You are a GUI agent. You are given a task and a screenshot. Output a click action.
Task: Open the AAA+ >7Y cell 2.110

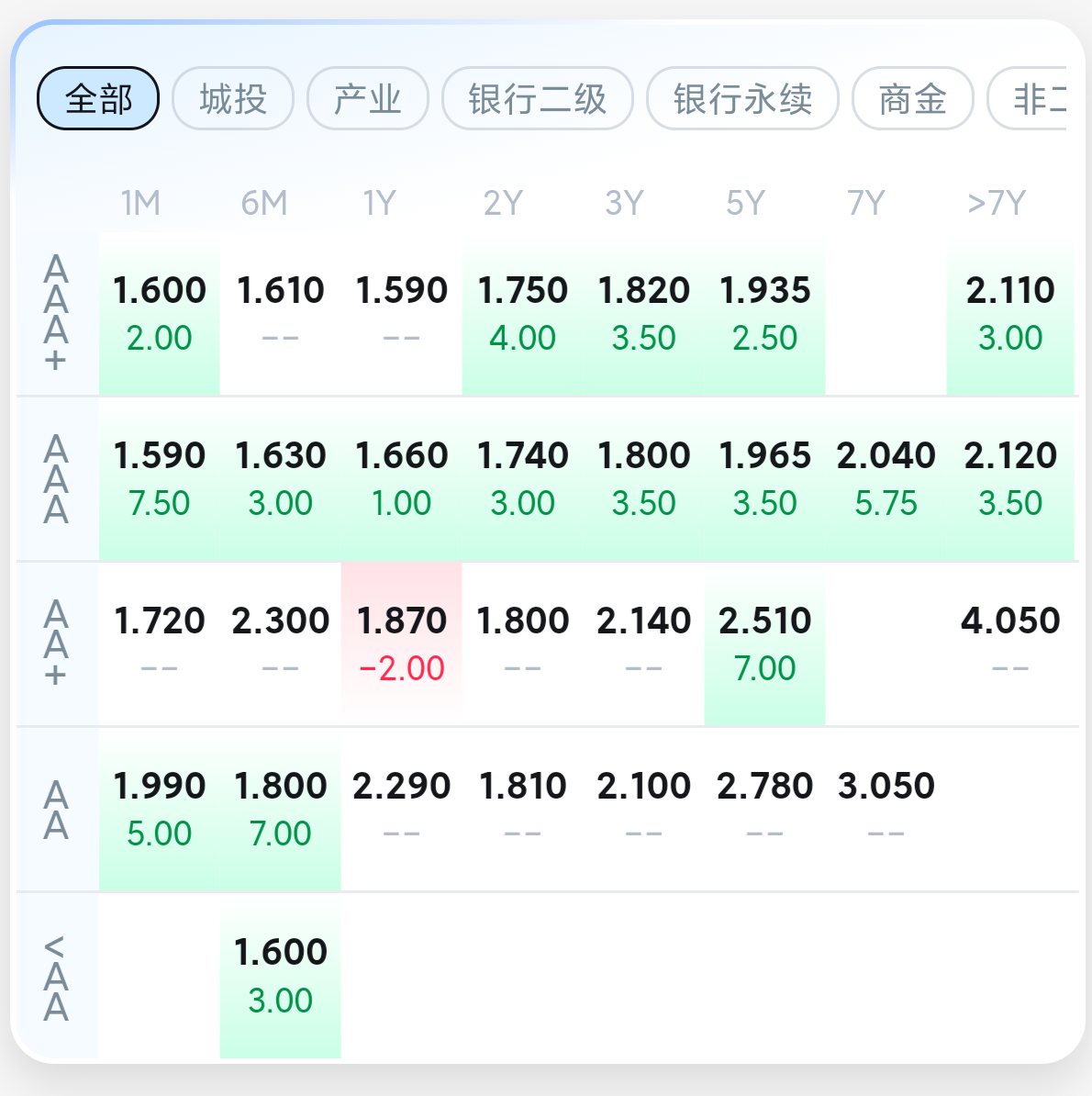[x=1010, y=314]
